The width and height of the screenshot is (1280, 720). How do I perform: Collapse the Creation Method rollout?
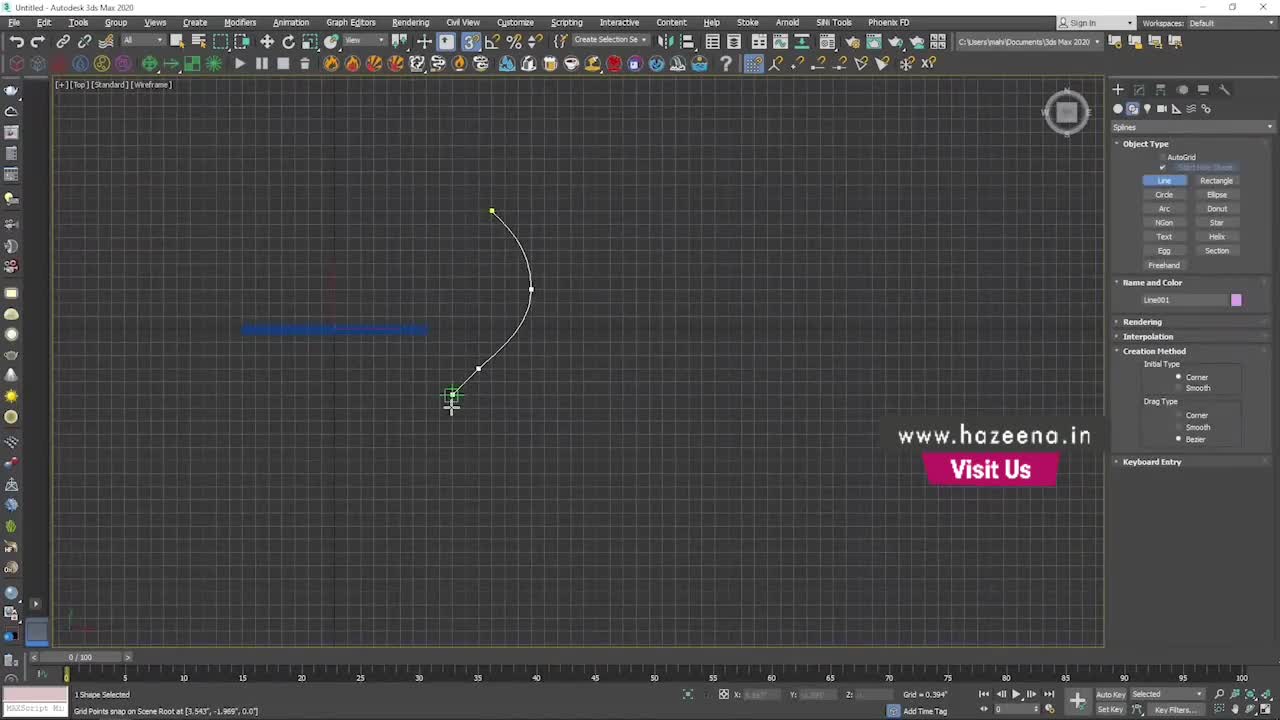[x=1154, y=351]
